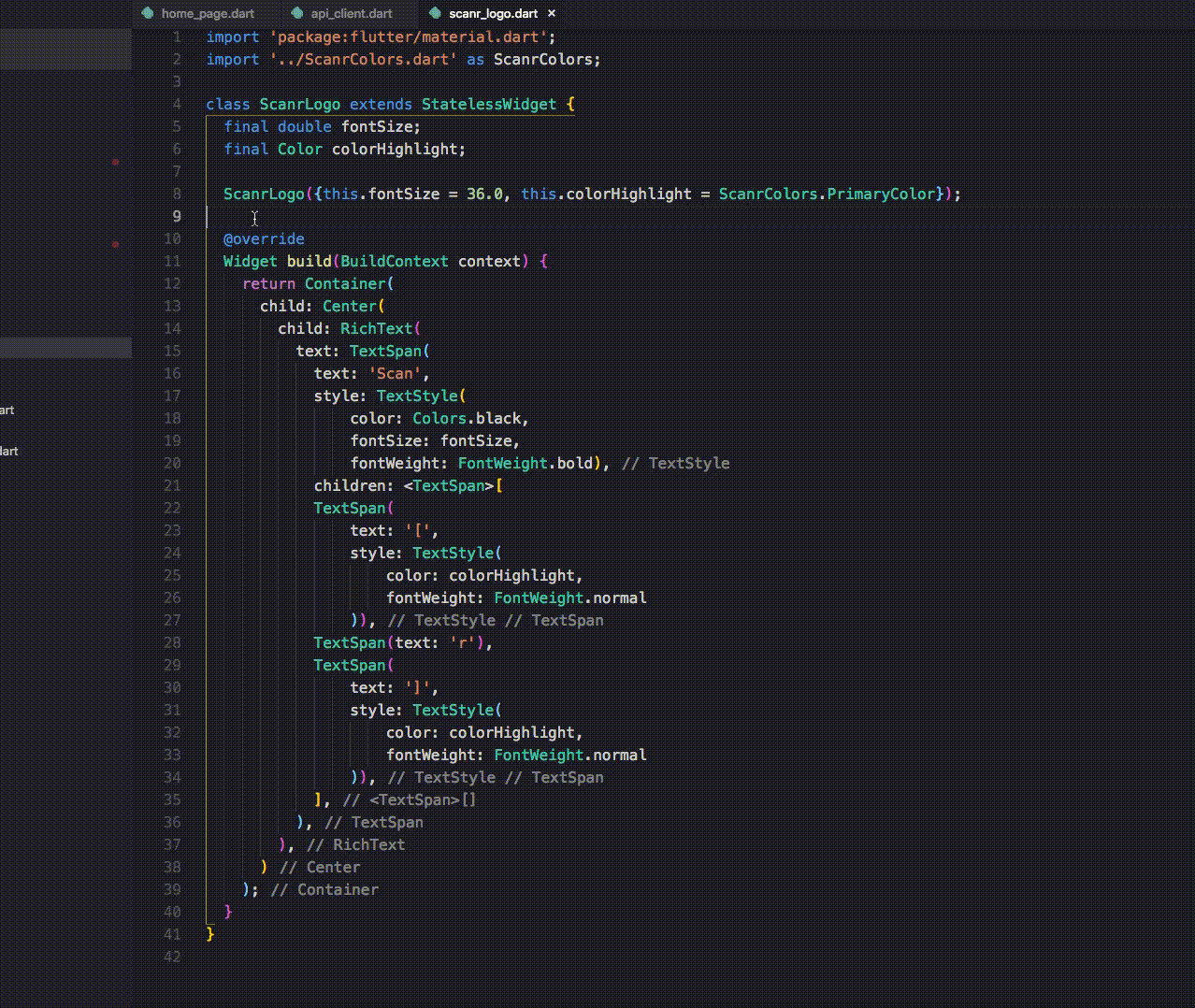This screenshot has width=1195, height=1008.
Task: Click the '[' string literal on line 23
Action: point(417,530)
